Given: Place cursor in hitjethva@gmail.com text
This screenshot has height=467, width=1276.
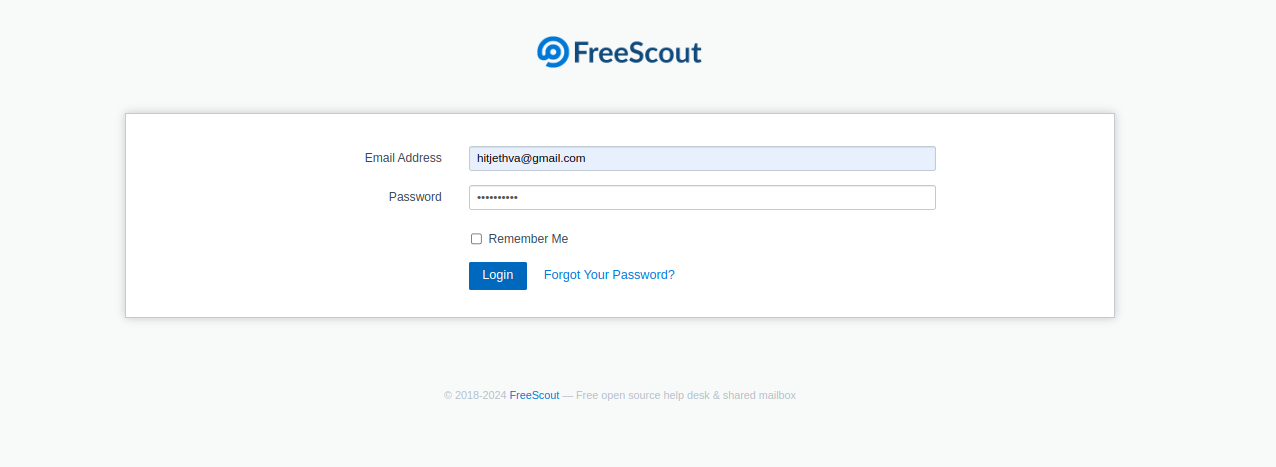Looking at the screenshot, I should pos(531,158).
